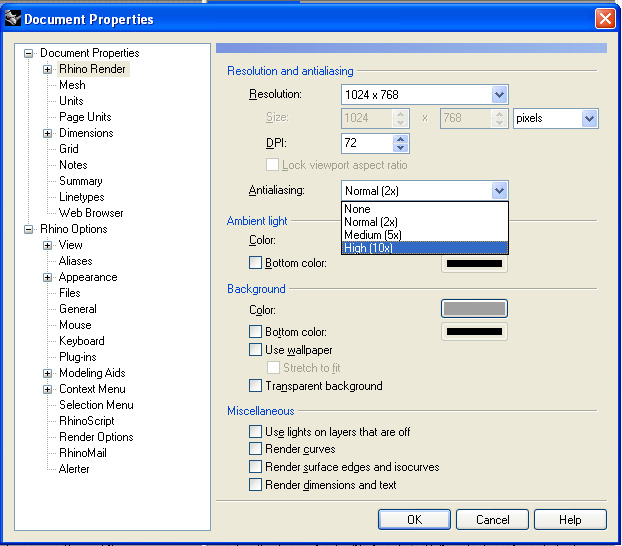Image resolution: width=622 pixels, height=546 pixels.
Task: Click the Rhino icon in the title bar
Action: (x=12, y=18)
